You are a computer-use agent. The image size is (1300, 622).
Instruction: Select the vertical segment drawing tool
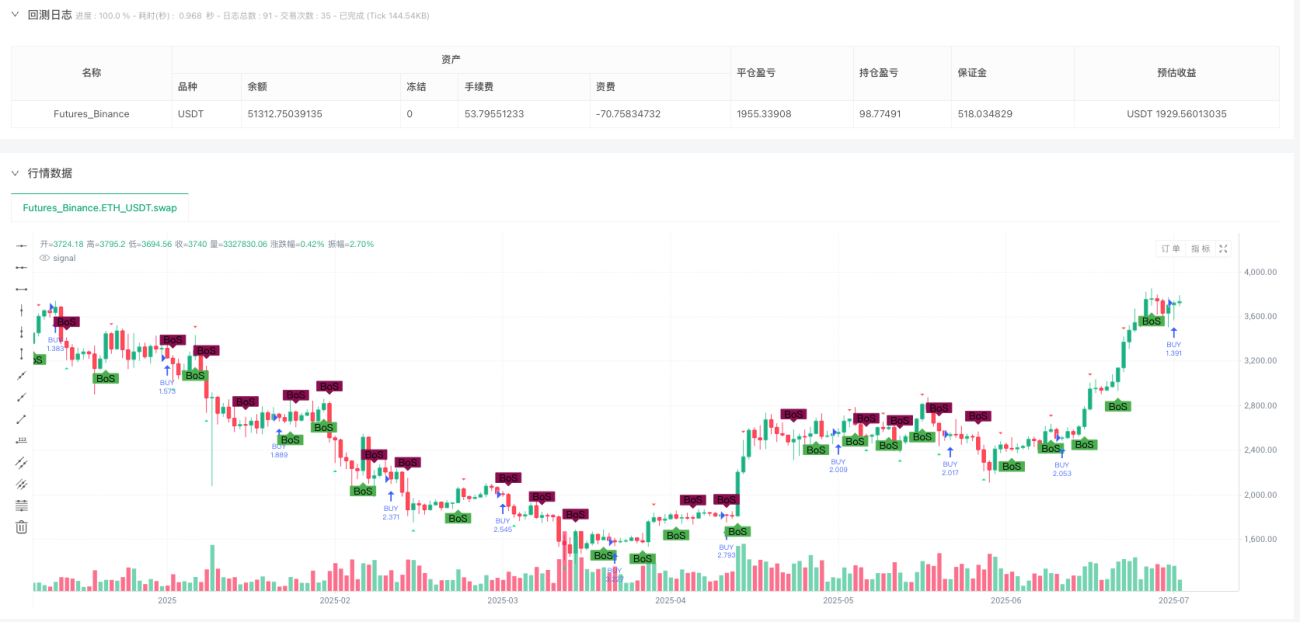pyautogui.click(x=21, y=354)
